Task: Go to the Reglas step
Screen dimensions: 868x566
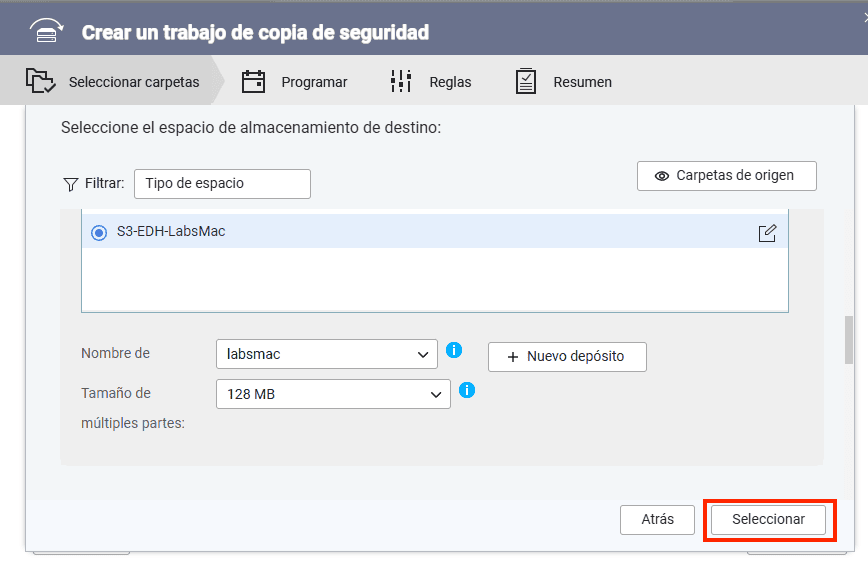Action: 431,82
